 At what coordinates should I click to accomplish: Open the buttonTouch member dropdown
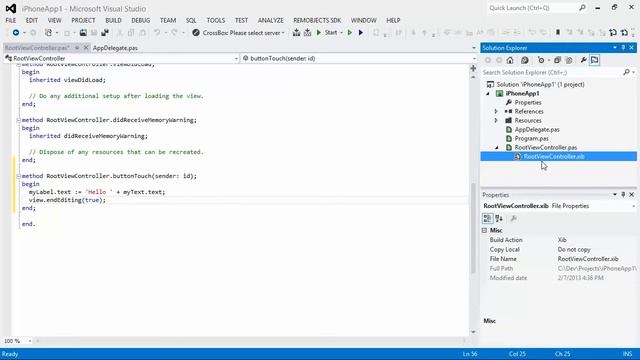tap(473, 59)
